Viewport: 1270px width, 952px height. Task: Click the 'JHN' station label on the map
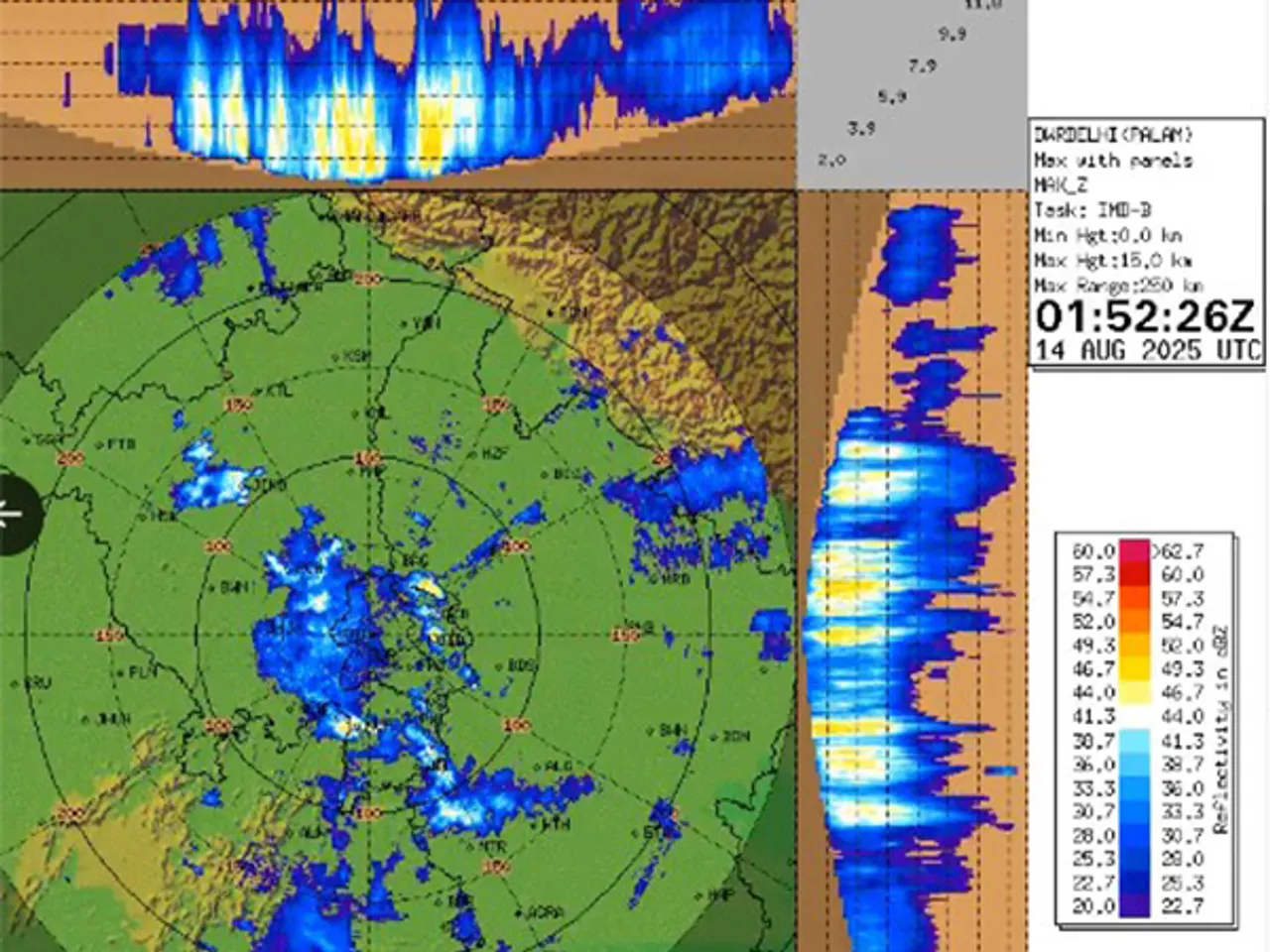(112, 719)
